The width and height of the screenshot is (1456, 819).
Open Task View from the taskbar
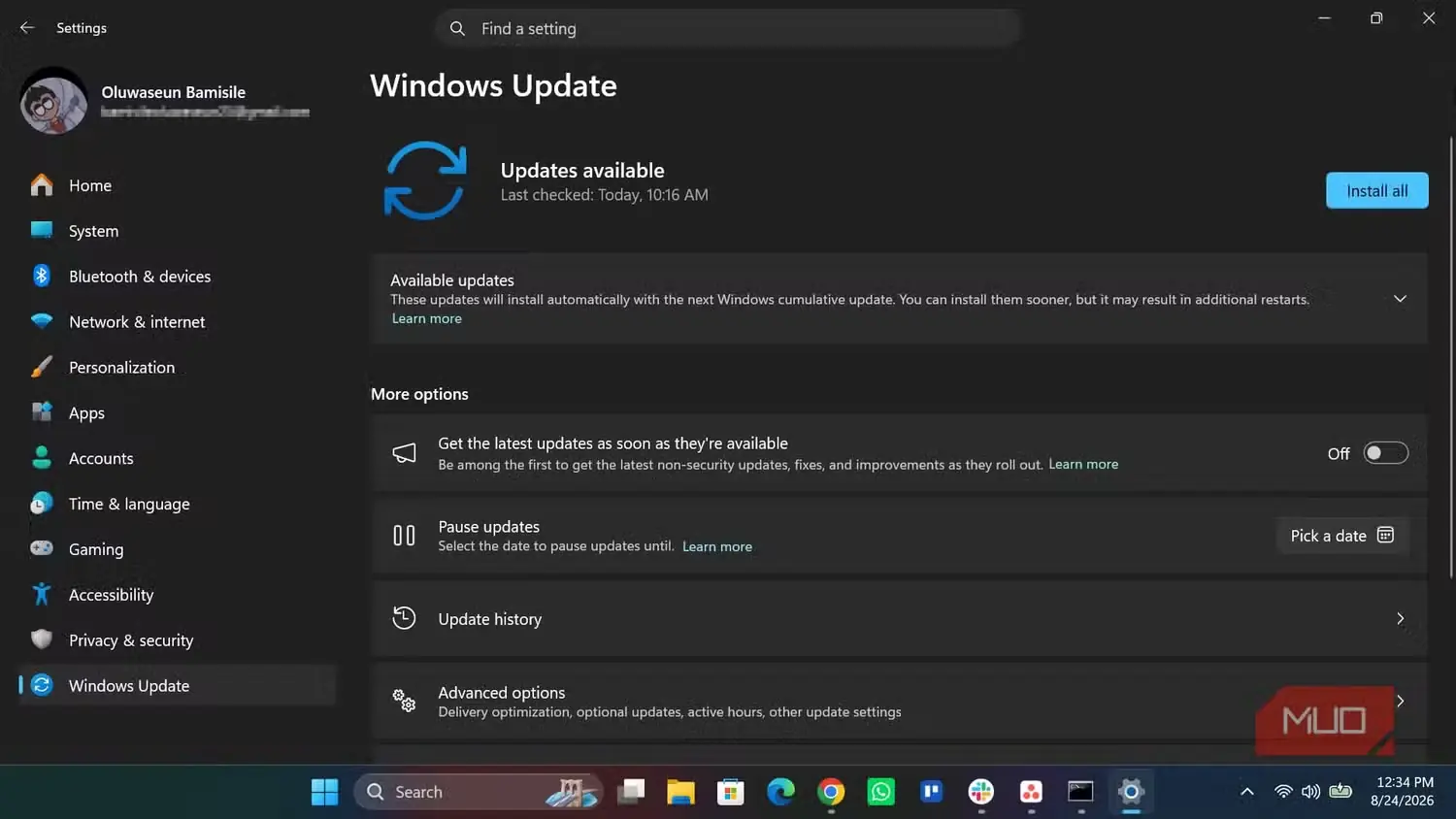tap(632, 793)
